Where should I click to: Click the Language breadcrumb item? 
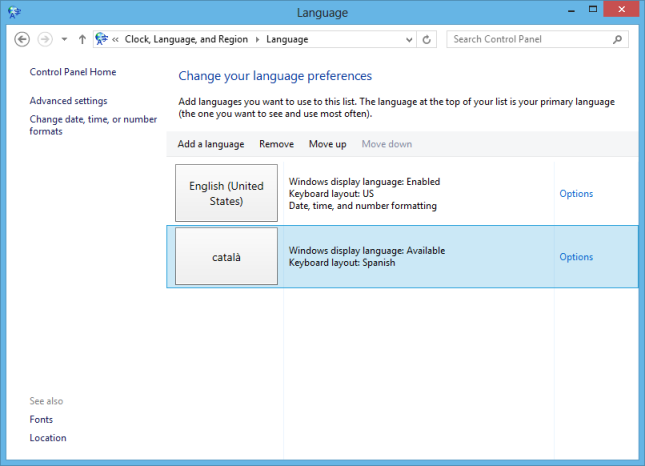coord(287,39)
